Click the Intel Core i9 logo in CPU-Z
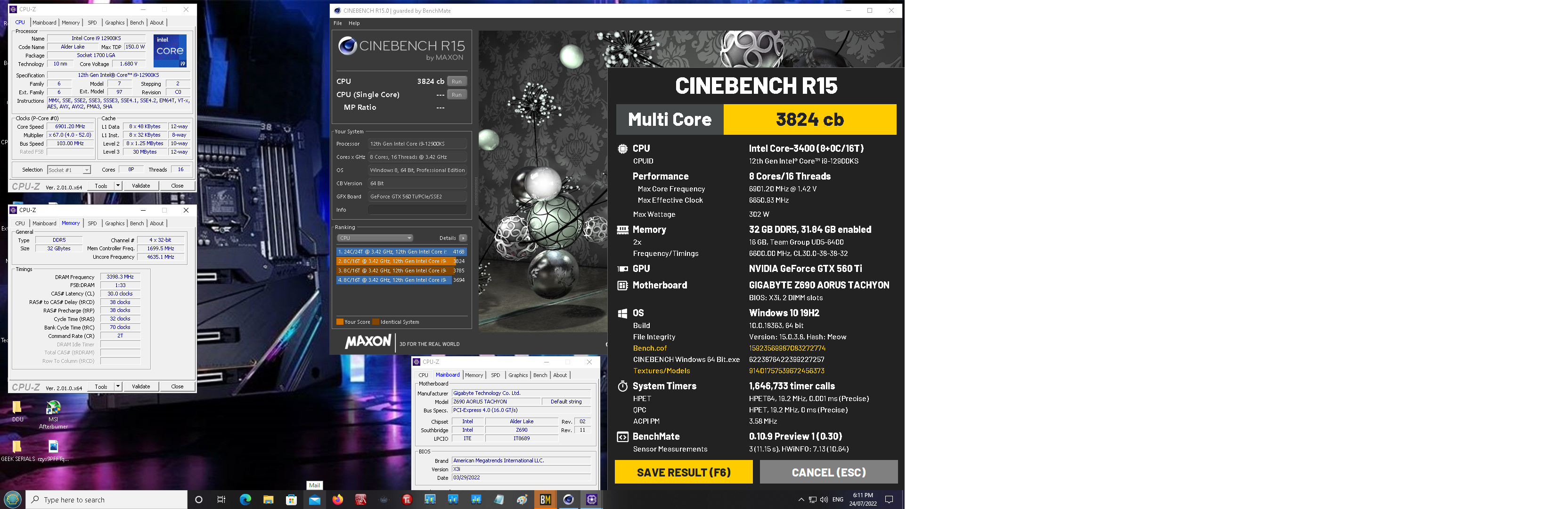This screenshot has height=509, width=1568. click(x=170, y=50)
